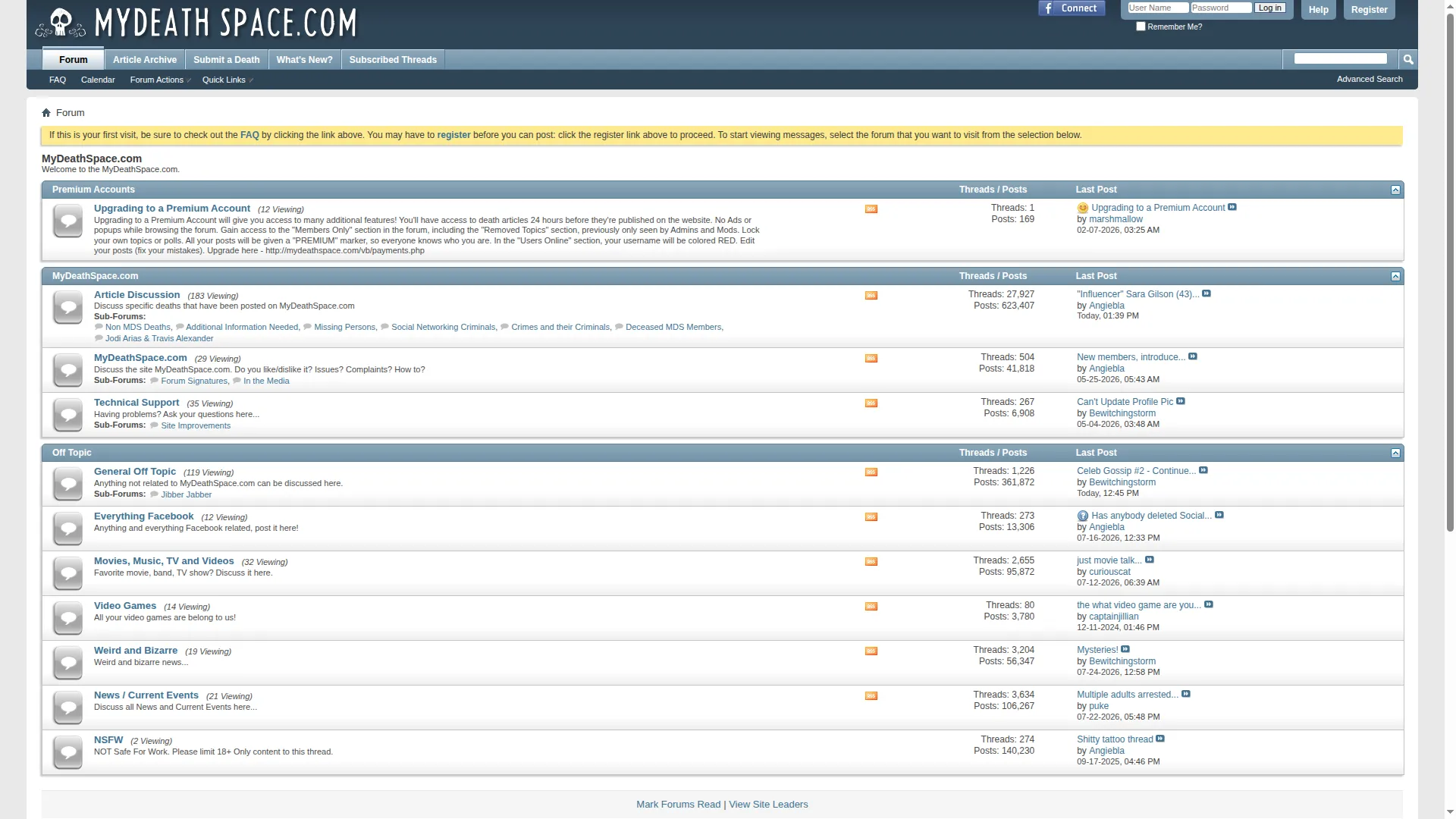View the profile of user marshmallow
1456x819 pixels.
pyautogui.click(x=1116, y=219)
